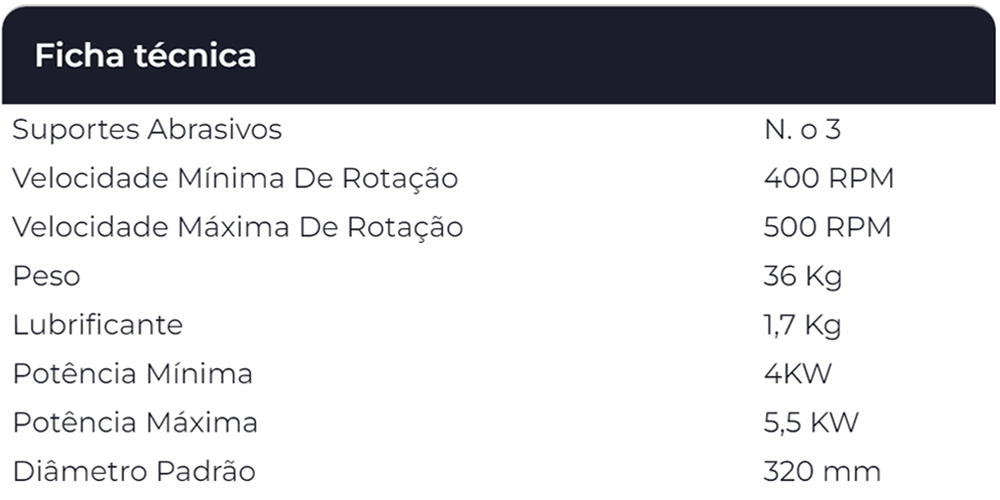
Task: Click the Velocidade Mínima De Rotação label
Action: click(235, 179)
